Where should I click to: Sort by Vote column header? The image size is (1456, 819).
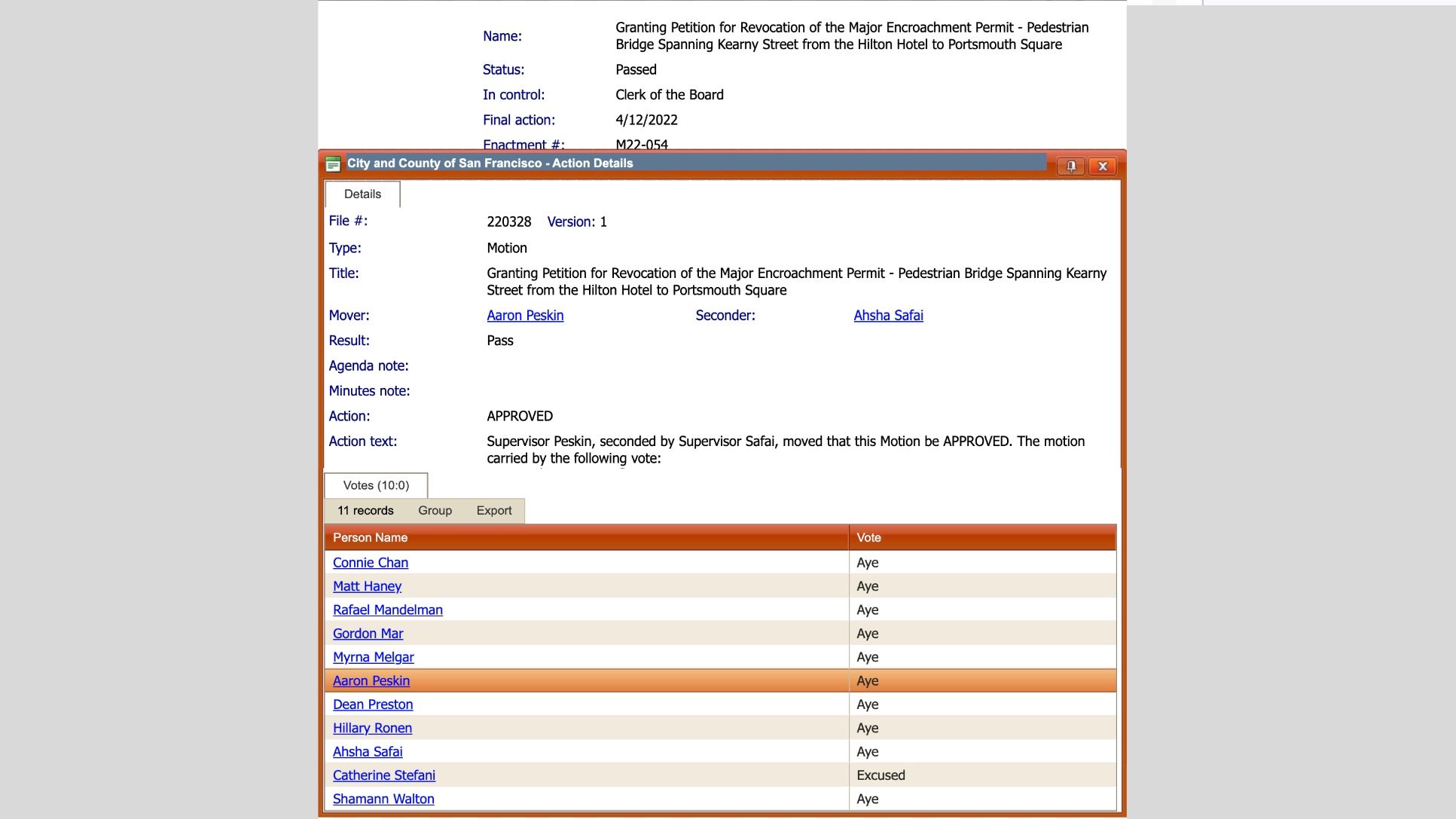click(x=983, y=537)
